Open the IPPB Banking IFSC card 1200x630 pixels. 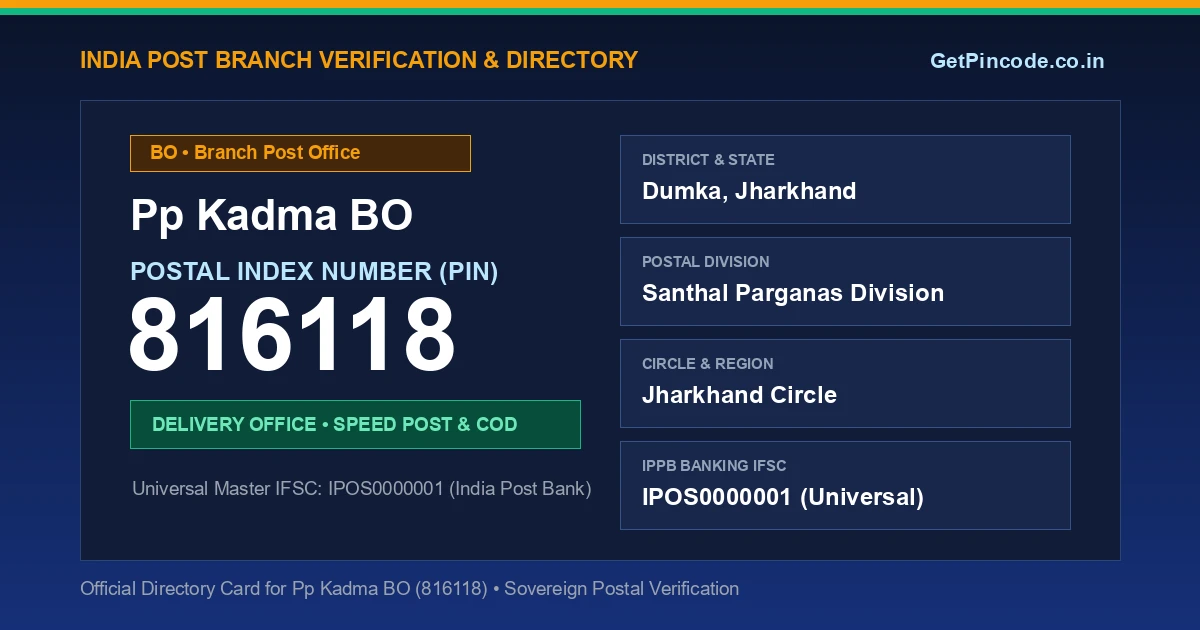[x=845, y=485]
